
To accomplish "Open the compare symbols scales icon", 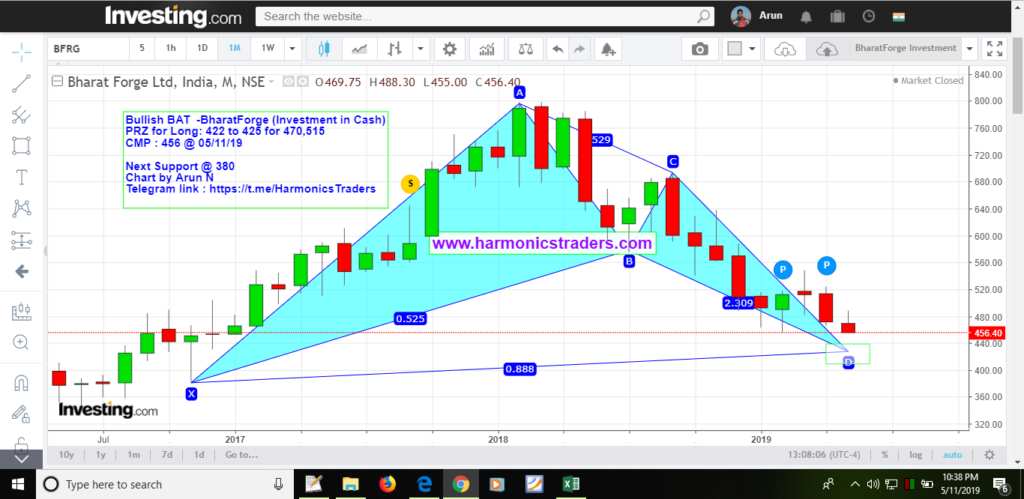I will (x=525, y=49).
